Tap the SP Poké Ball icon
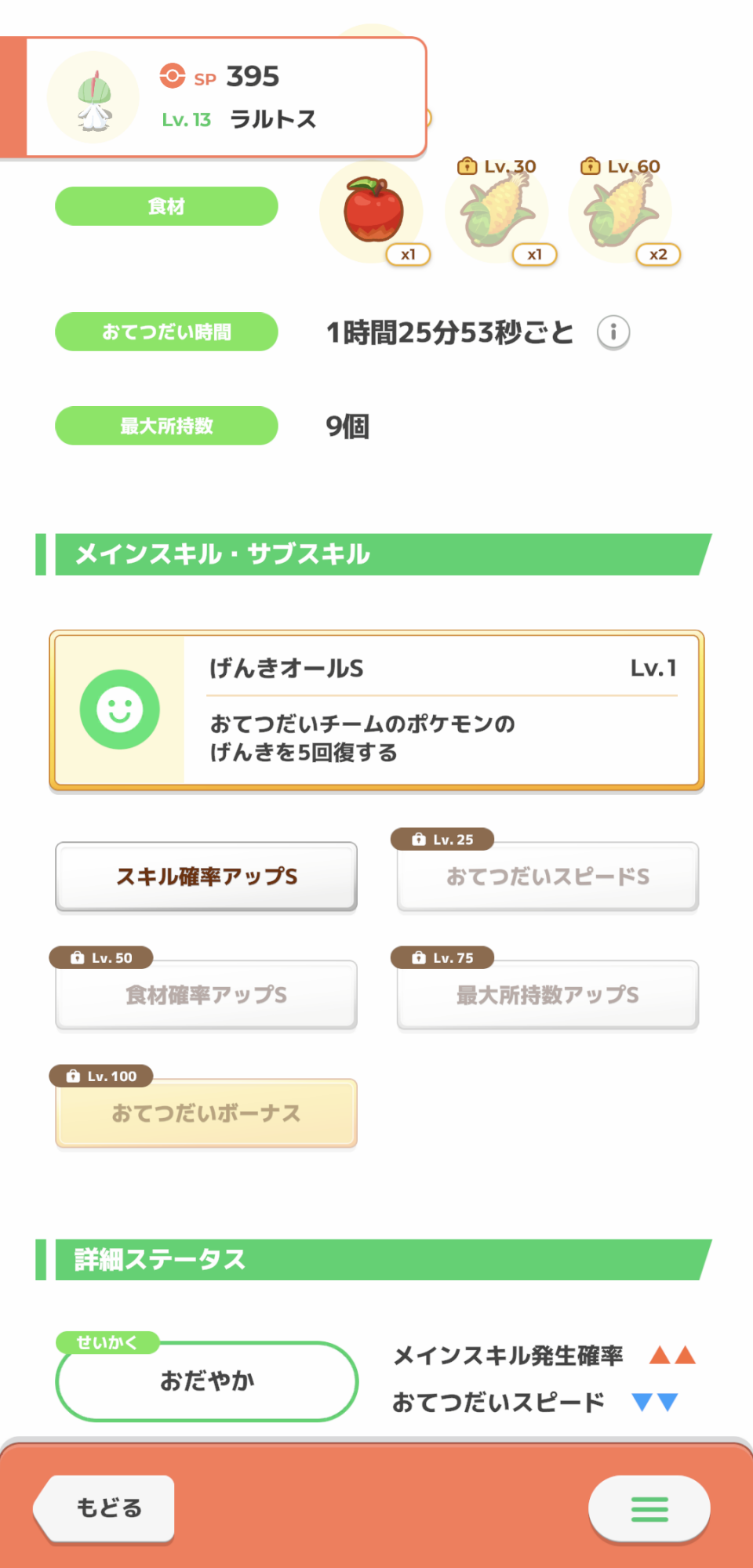This screenshot has width=753, height=1568. pos(172,77)
